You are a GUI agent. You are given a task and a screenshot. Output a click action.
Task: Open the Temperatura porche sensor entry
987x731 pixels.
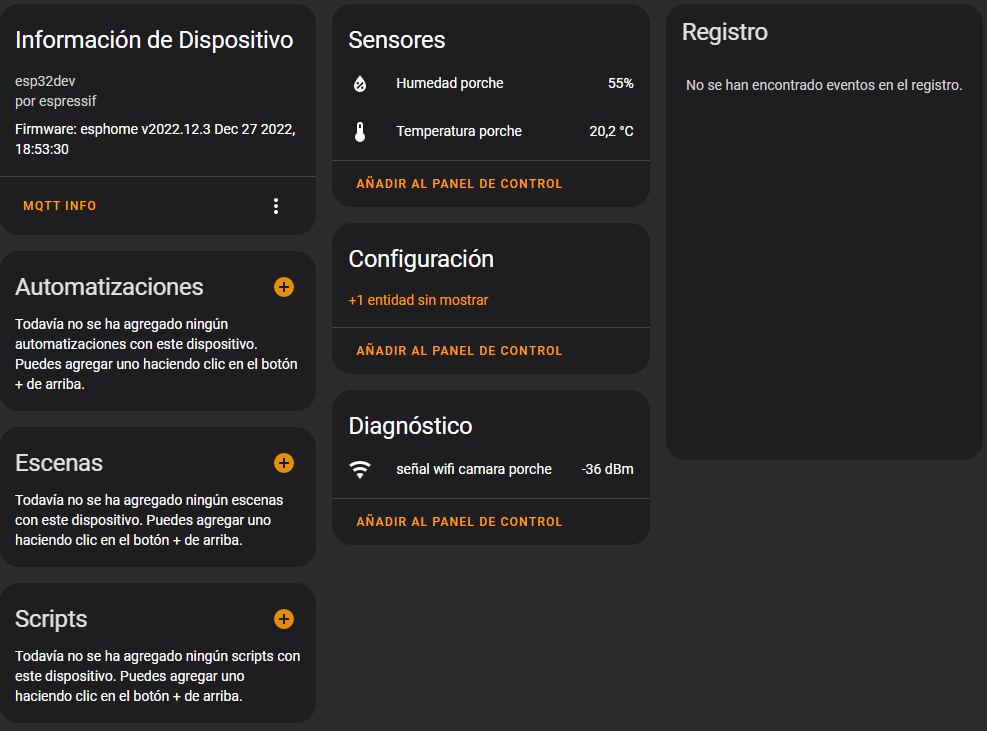459,131
